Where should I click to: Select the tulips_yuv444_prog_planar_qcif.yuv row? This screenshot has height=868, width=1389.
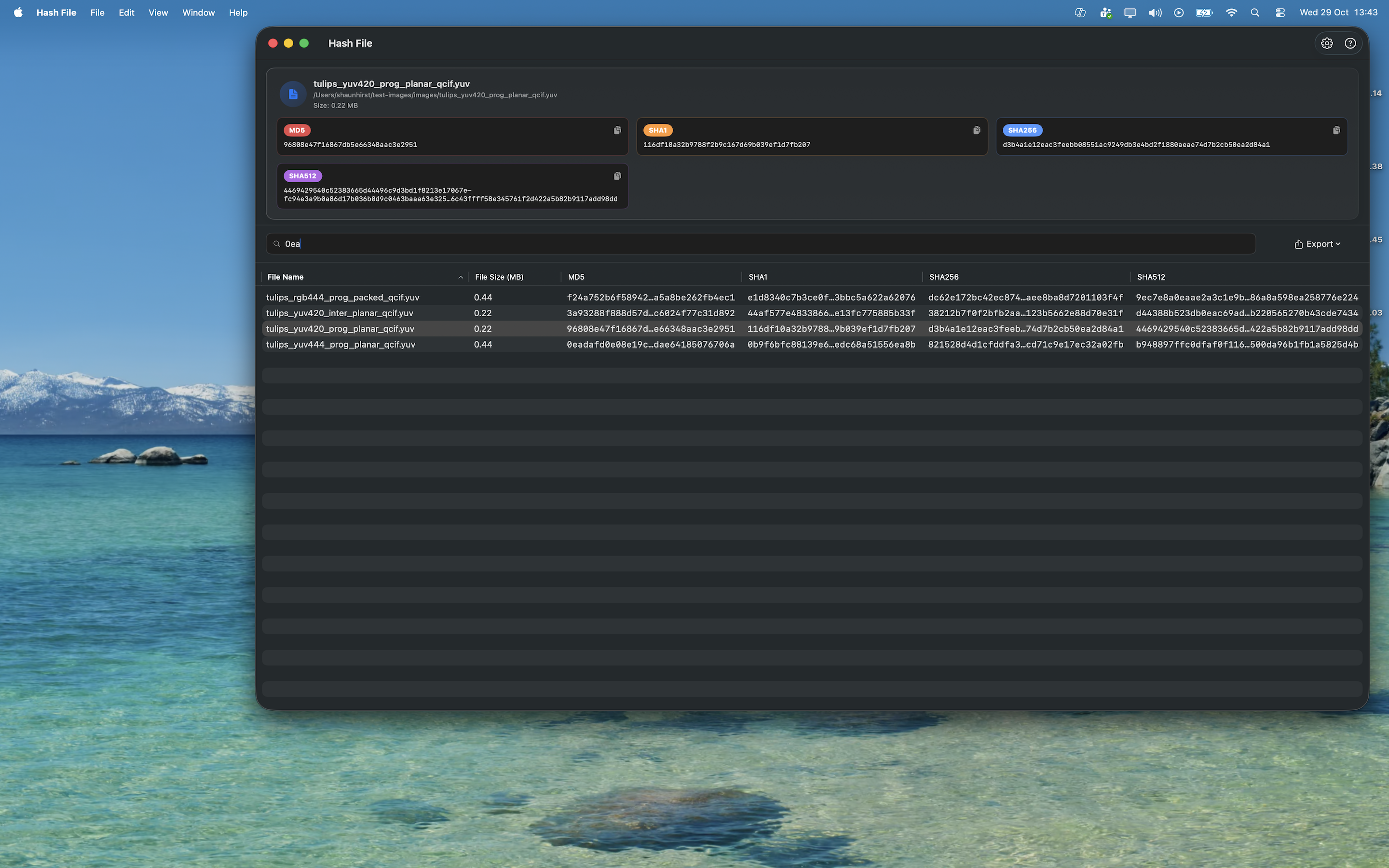point(340,344)
